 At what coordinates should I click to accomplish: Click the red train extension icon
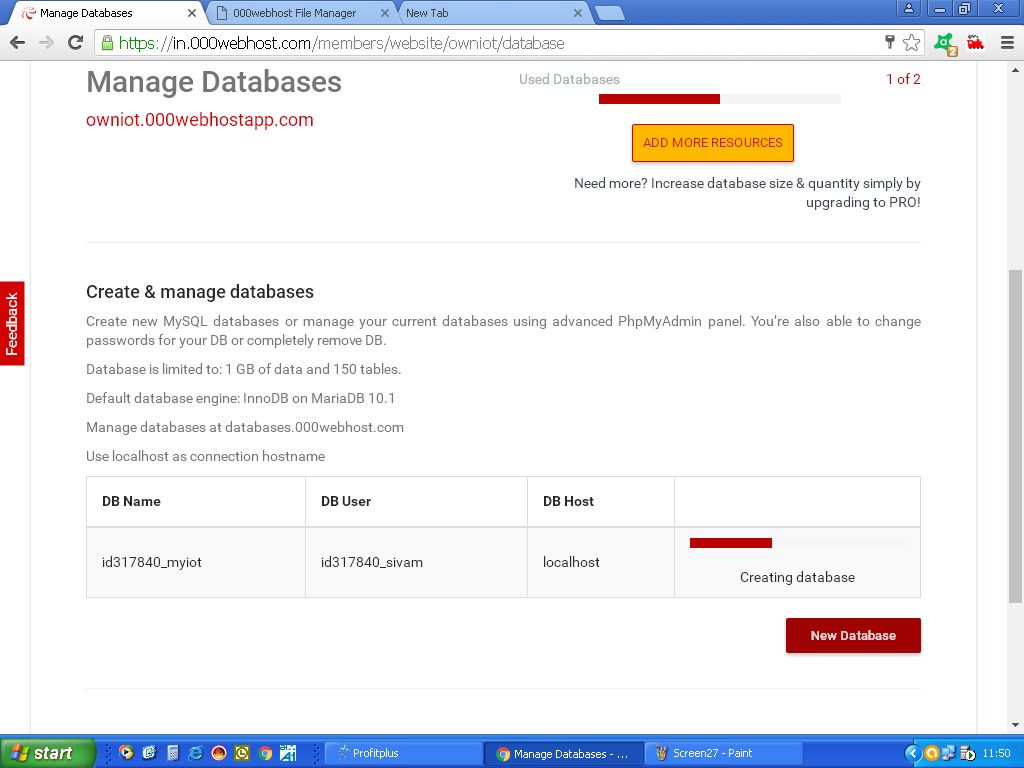[x=975, y=43]
